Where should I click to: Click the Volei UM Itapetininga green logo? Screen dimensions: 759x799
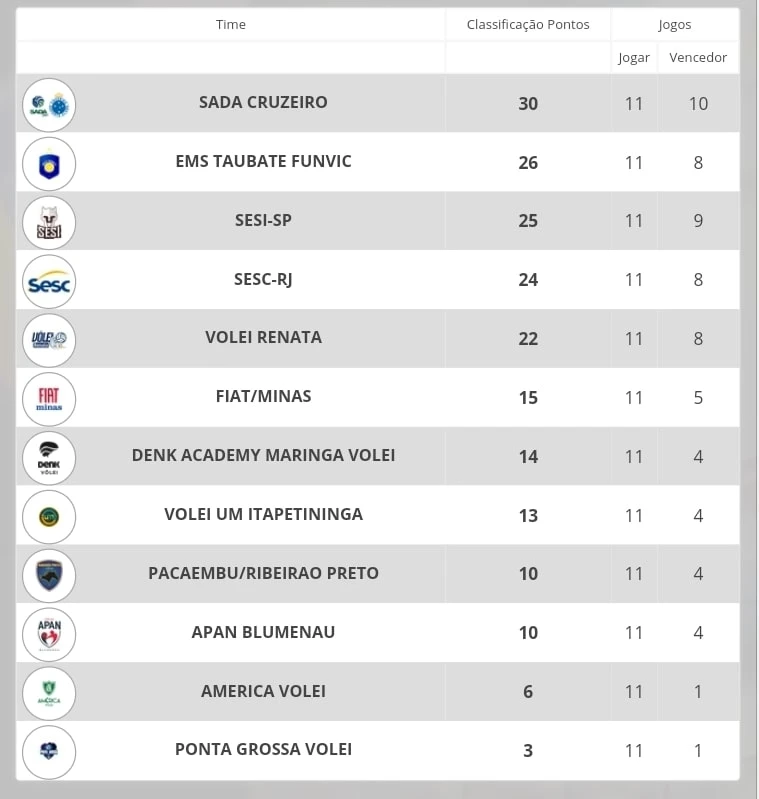tap(49, 517)
